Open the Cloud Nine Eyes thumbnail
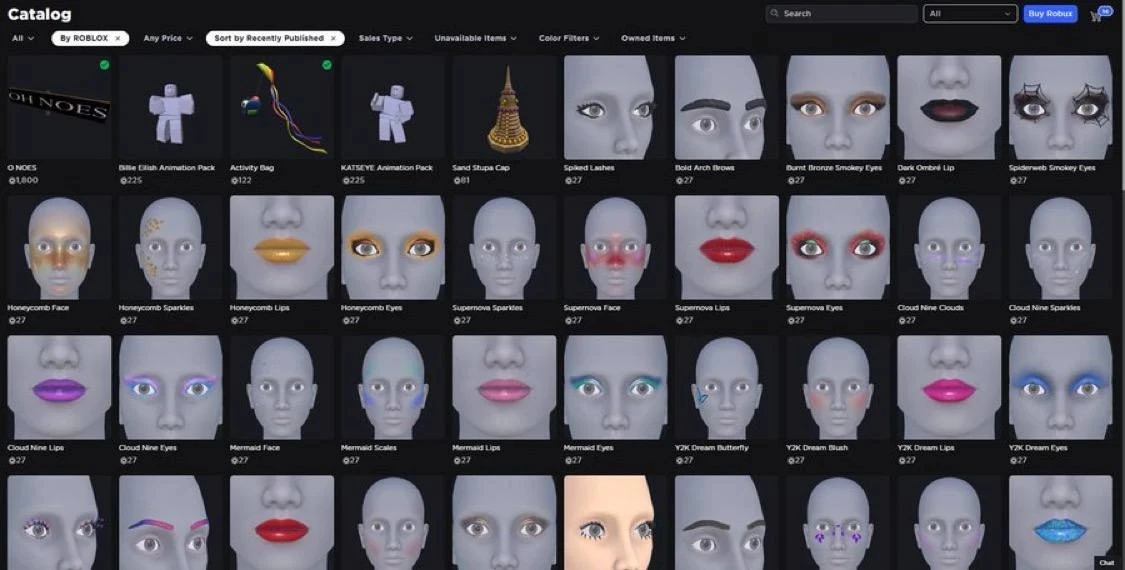This screenshot has height=570, width=1125. click(171, 387)
